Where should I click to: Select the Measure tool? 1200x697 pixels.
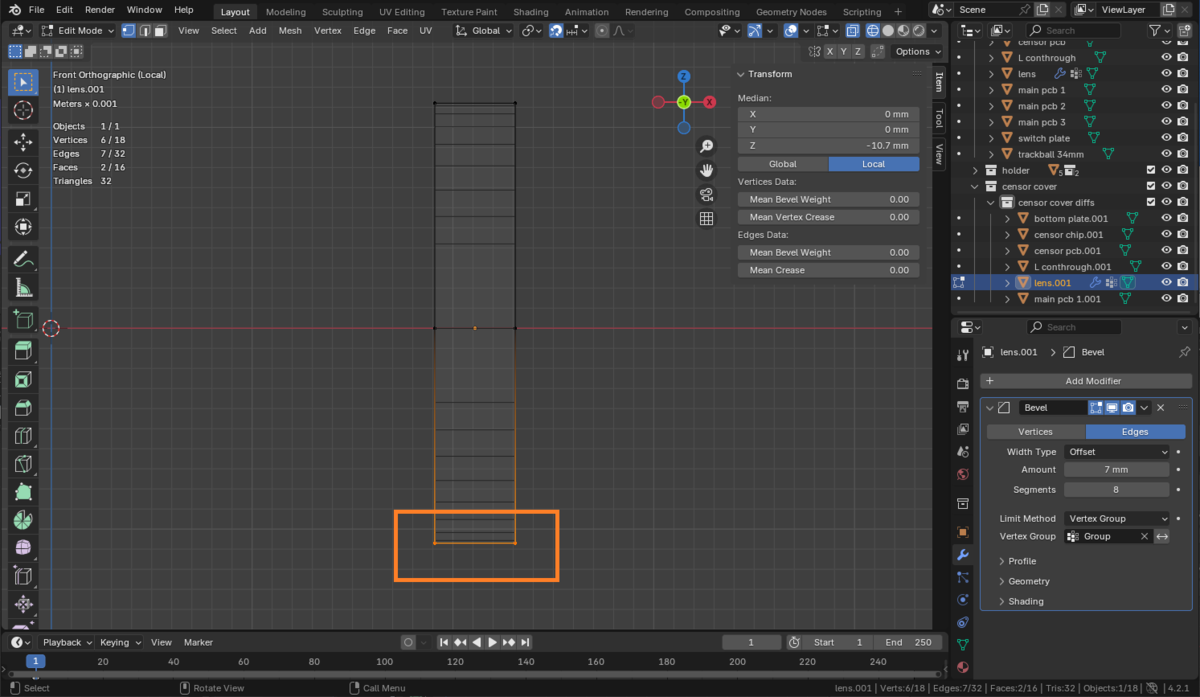22,288
